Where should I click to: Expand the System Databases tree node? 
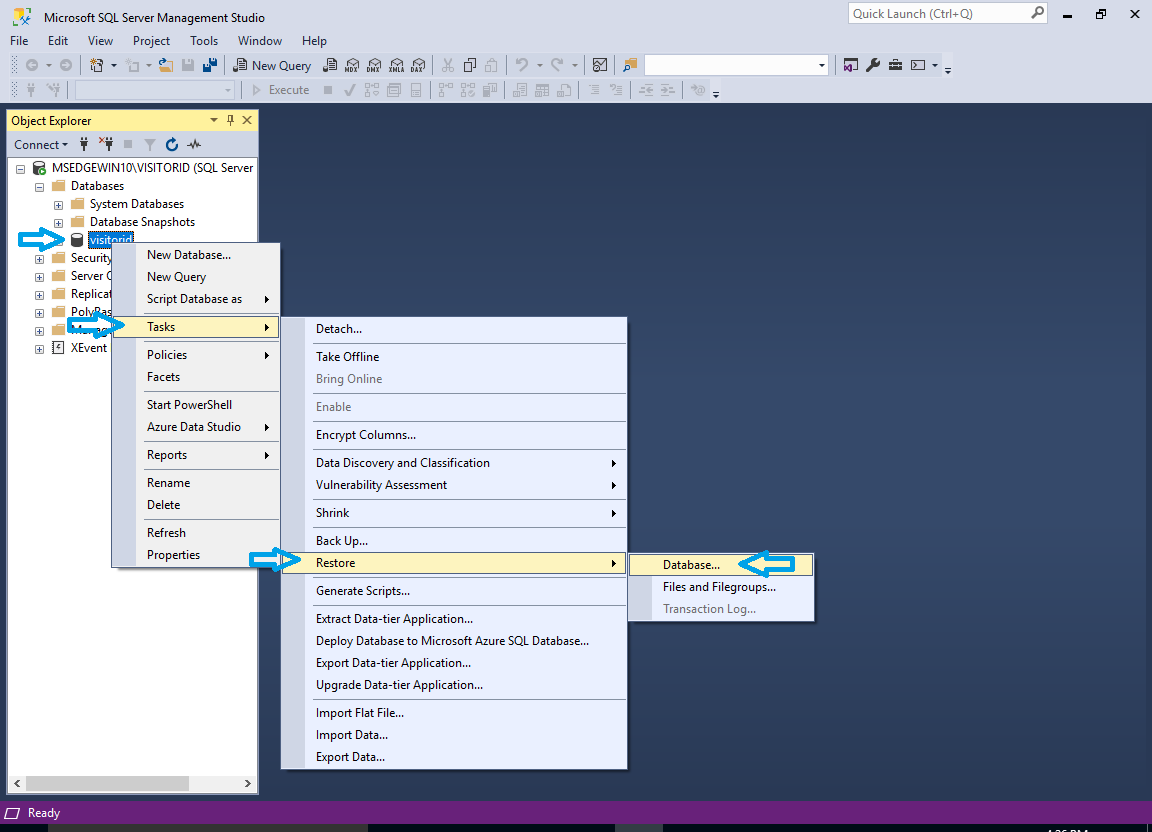pyautogui.click(x=58, y=204)
